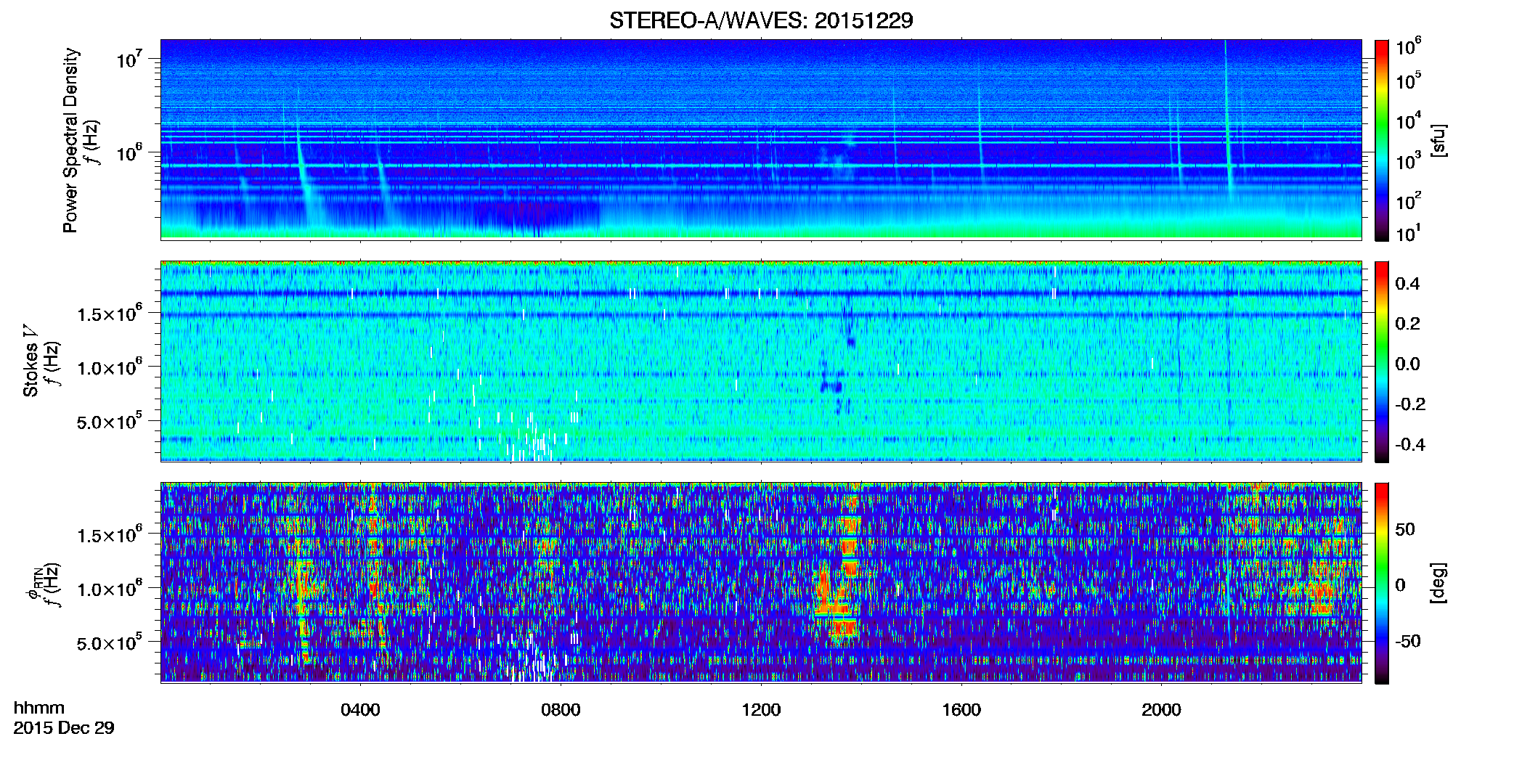This screenshot has height=784, width=1522.
Task: Select the φRTN f (Hz) axis label
Action: pos(44,584)
